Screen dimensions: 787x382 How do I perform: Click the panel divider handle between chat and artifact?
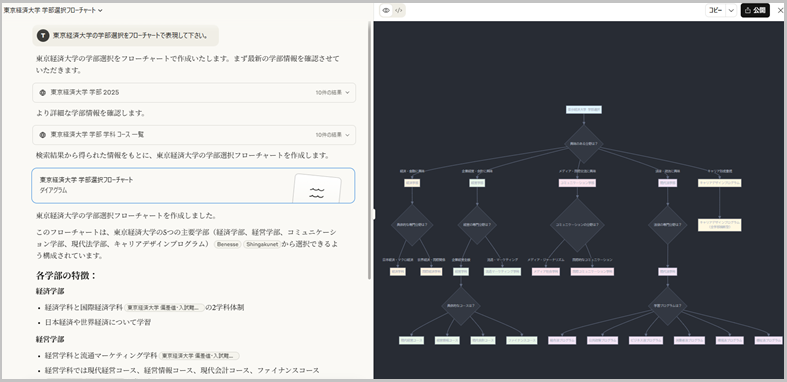coord(374,214)
